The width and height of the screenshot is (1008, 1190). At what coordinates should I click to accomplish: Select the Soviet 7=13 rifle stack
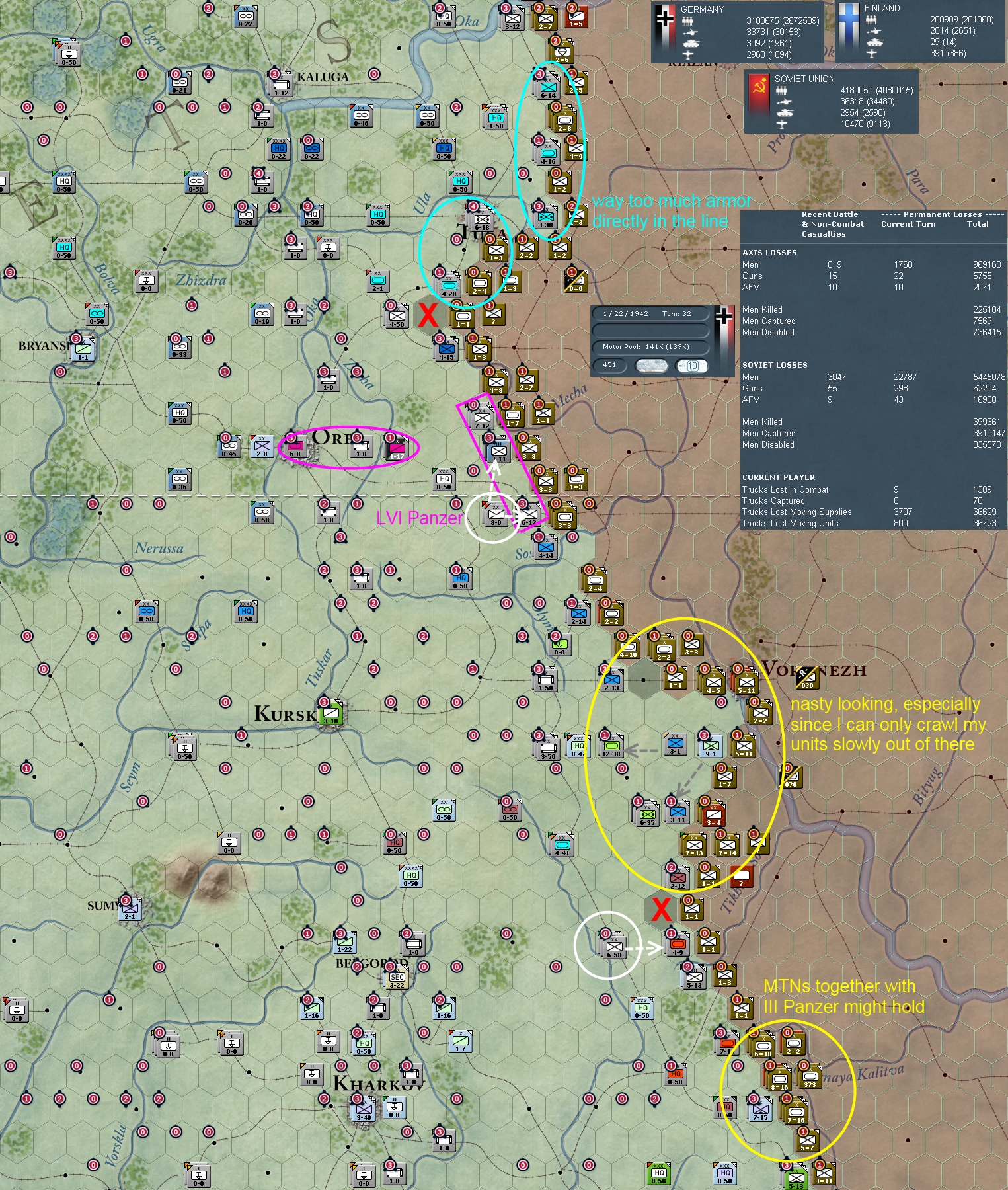tap(694, 844)
